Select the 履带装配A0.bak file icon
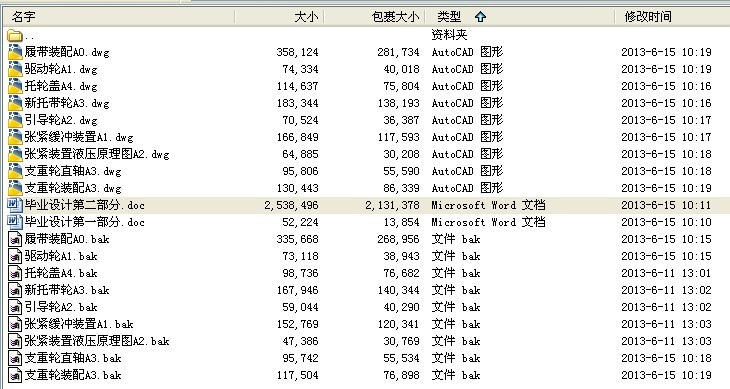The width and height of the screenshot is (730, 389). pos(15,239)
